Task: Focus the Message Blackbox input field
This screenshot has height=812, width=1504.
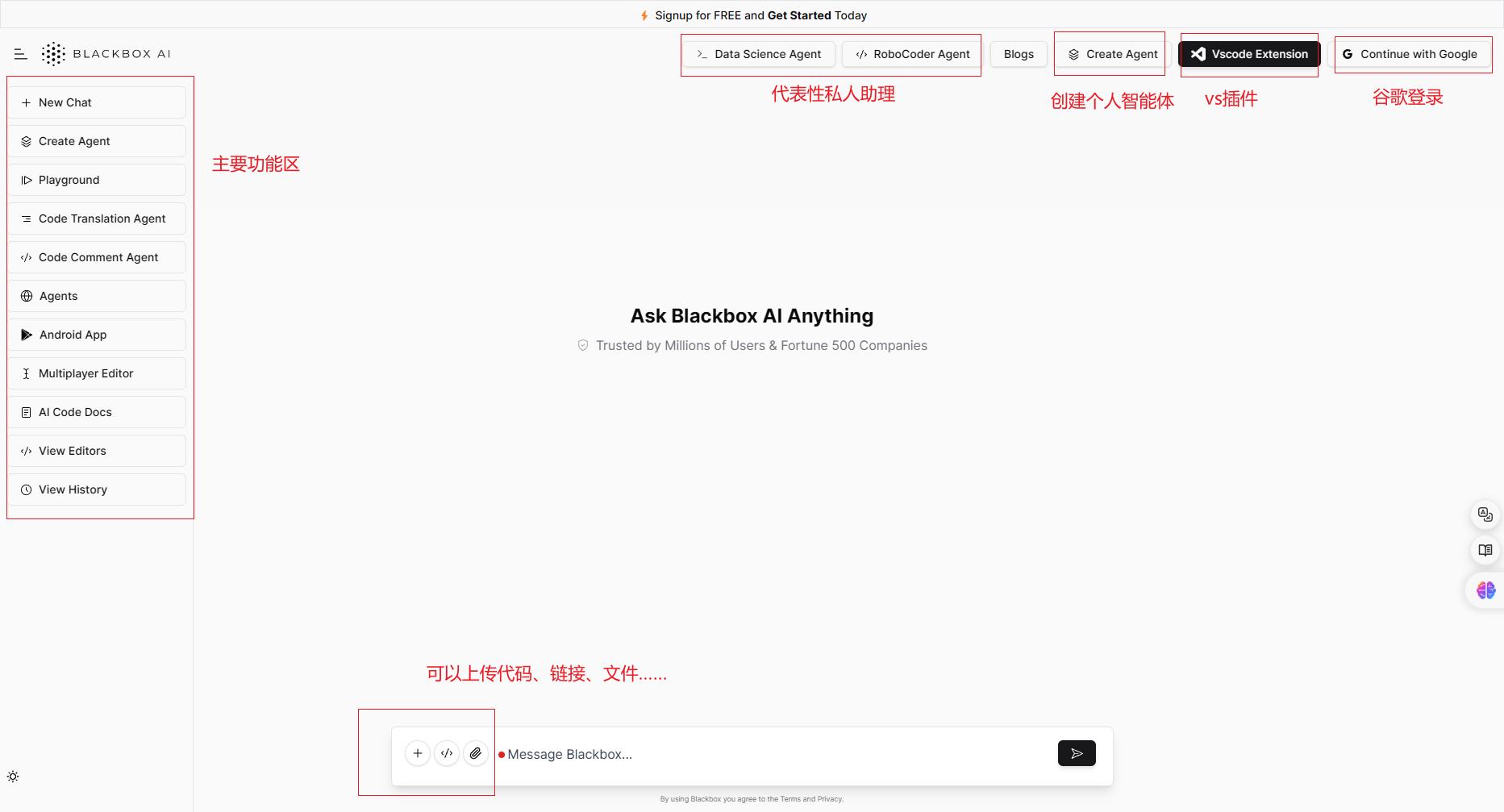Action: point(774,754)
